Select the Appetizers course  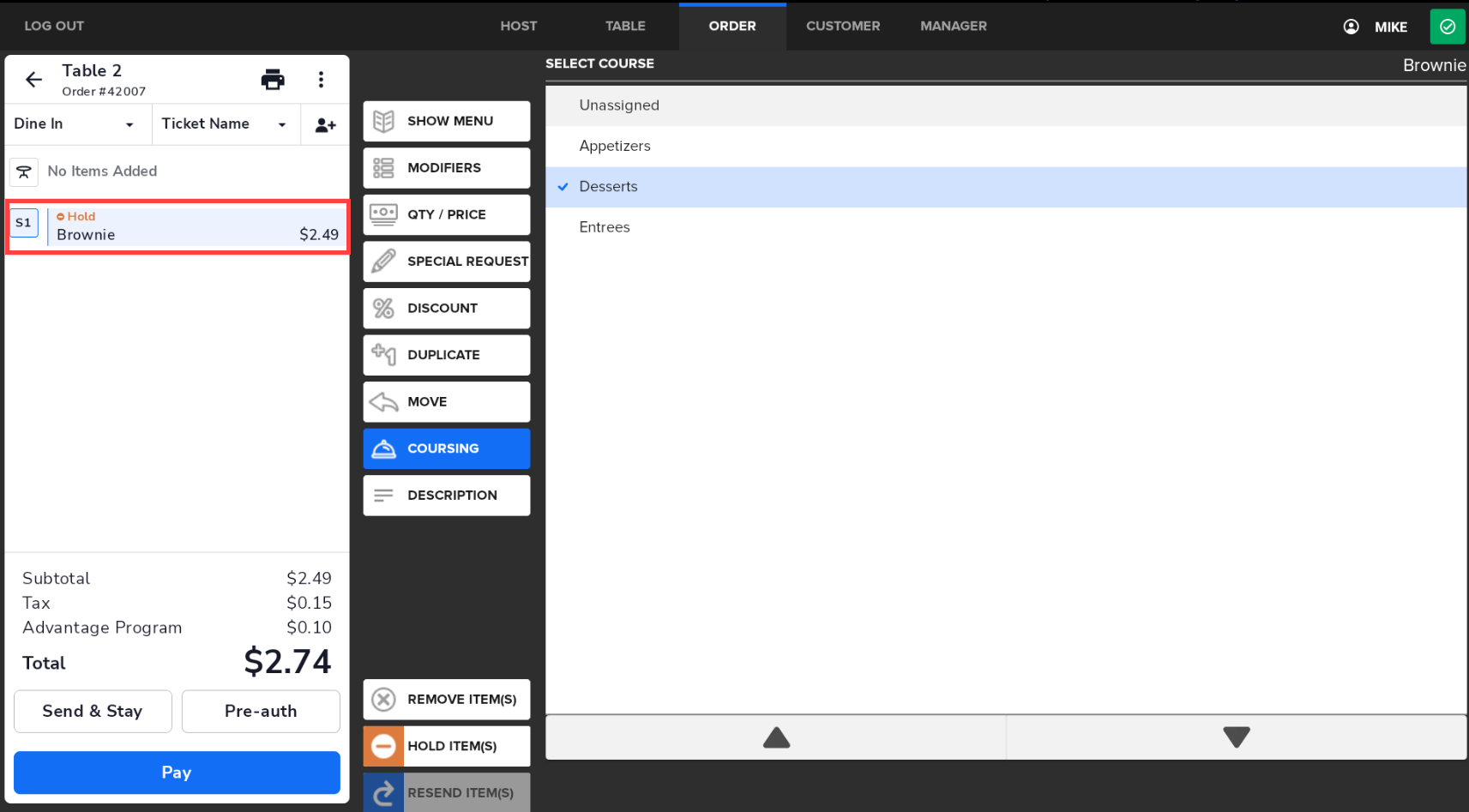point(615,147)
